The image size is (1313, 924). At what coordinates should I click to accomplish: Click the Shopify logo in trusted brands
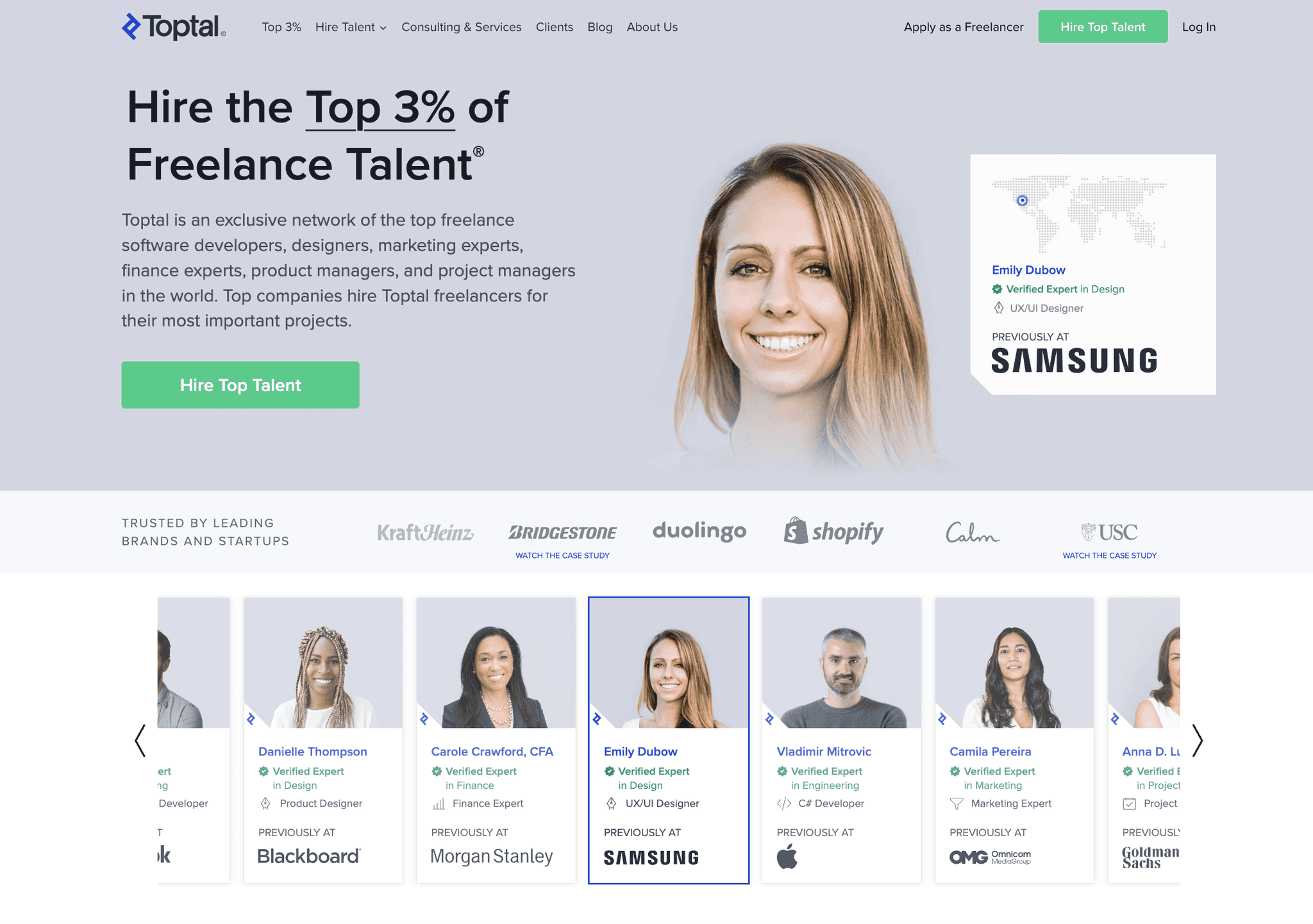coord(833,532)
